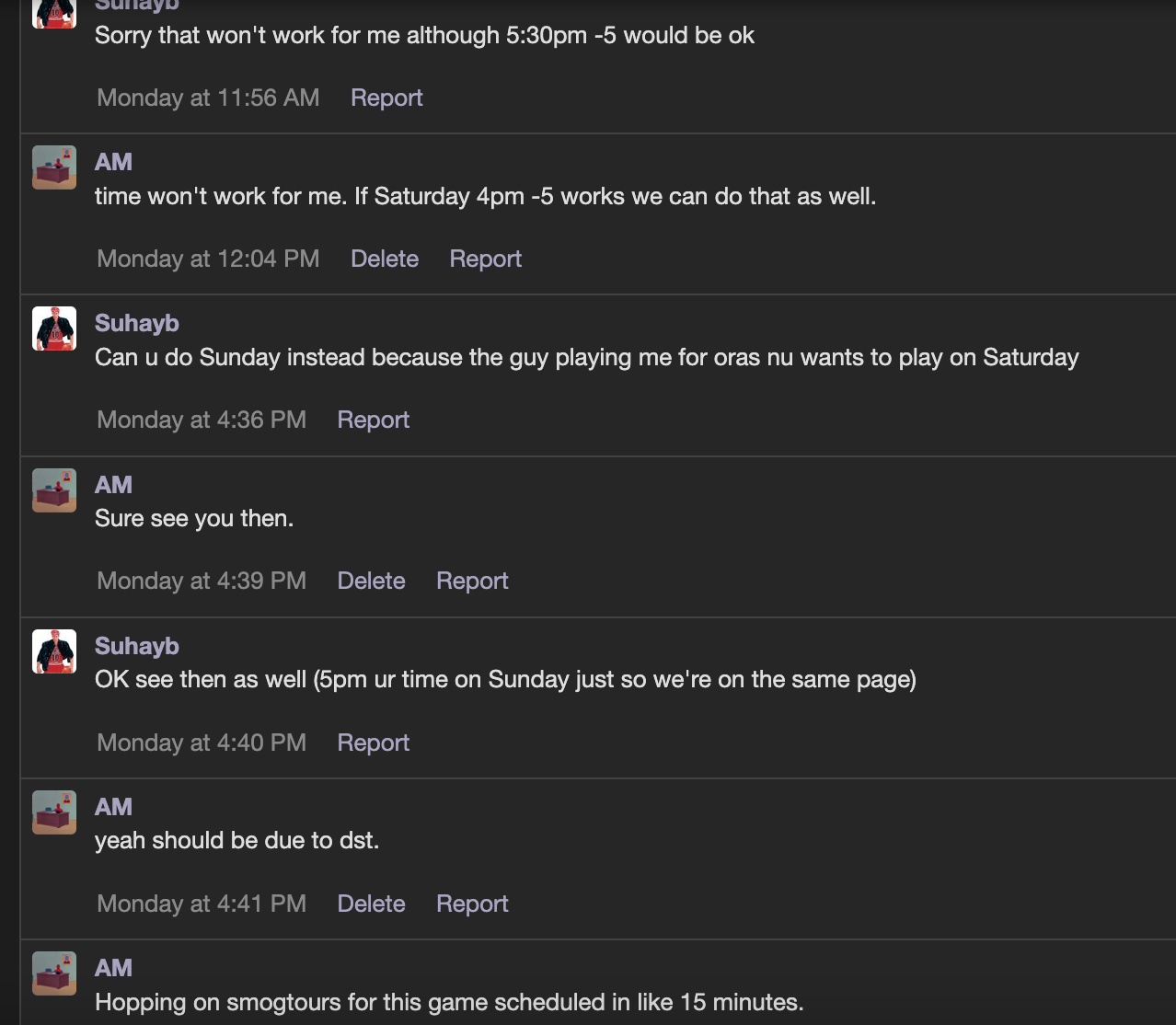Delete the "Sure see you then" message
Viewport: 1176px width, 1025px height.
point(372,581)
